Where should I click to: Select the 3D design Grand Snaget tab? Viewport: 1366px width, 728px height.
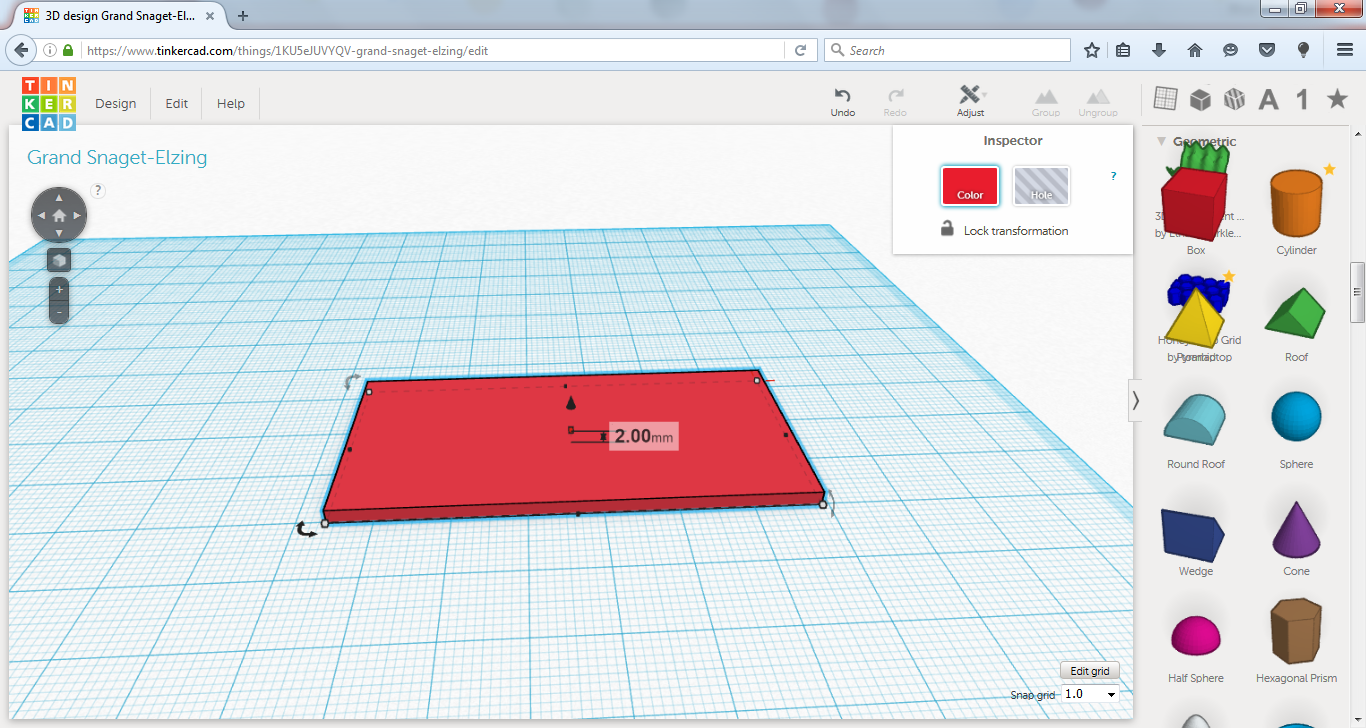[122, 16]
